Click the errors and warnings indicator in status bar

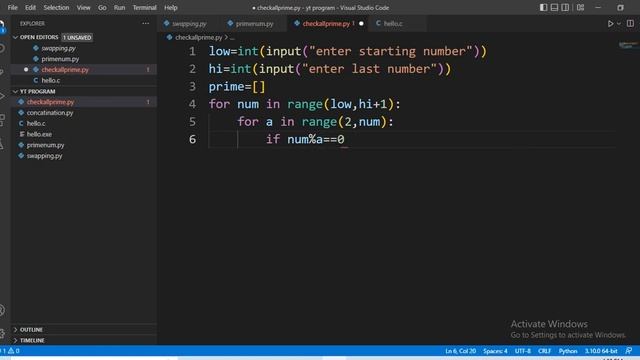click(x=10, y=351)
